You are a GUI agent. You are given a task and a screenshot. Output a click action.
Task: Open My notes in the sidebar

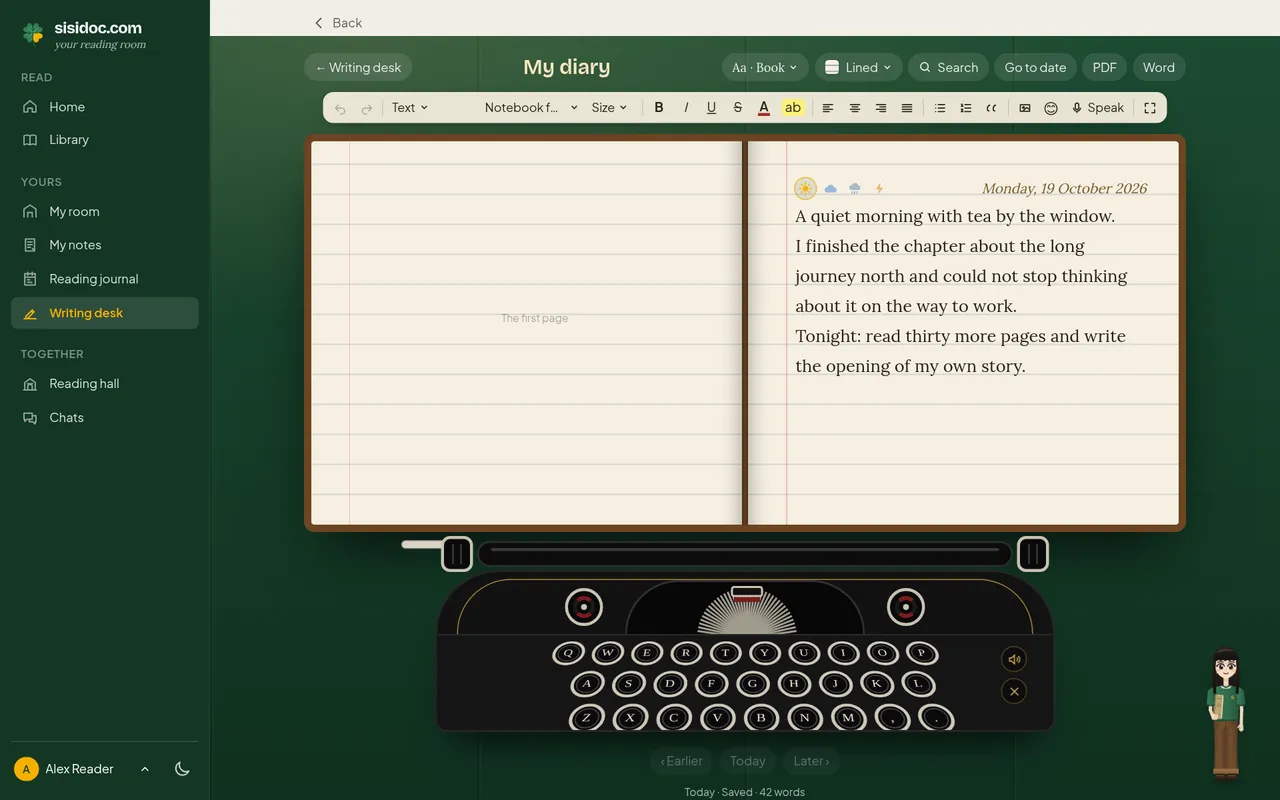point(105,245)
